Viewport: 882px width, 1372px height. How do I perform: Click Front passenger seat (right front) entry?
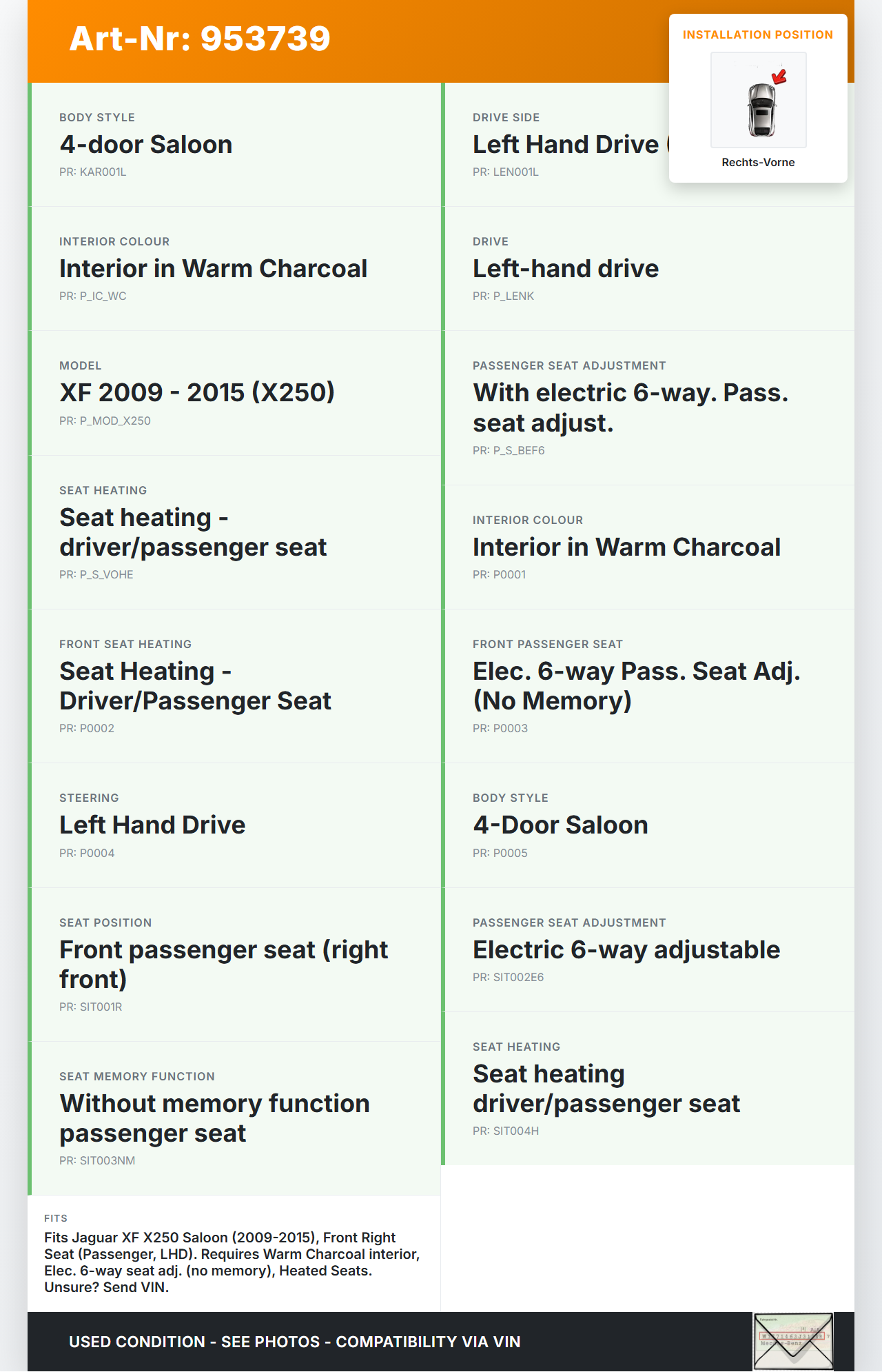pyautogui.click(x=223, y=964)
